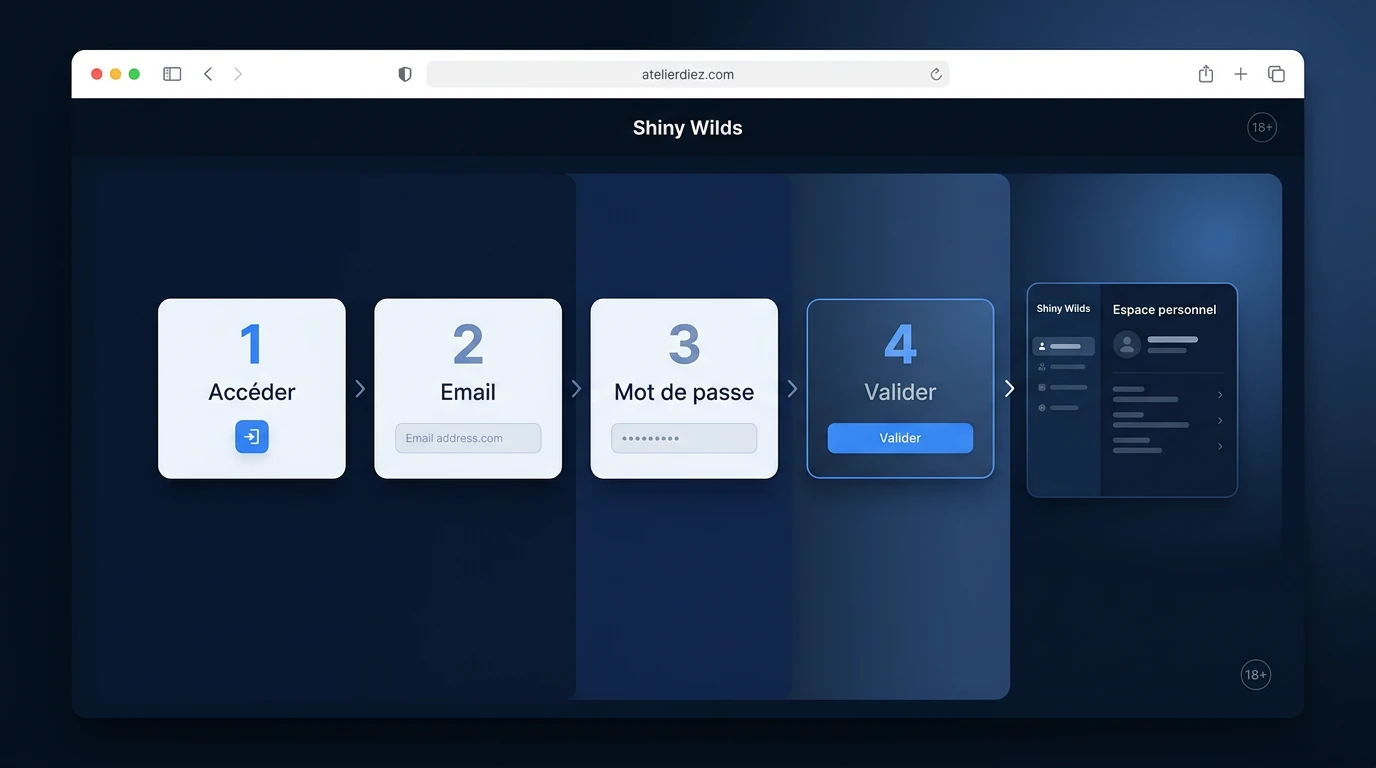Screen dimensions: 1376x768
Task: Click into the password dots field
Action: (x=684, y=438)
